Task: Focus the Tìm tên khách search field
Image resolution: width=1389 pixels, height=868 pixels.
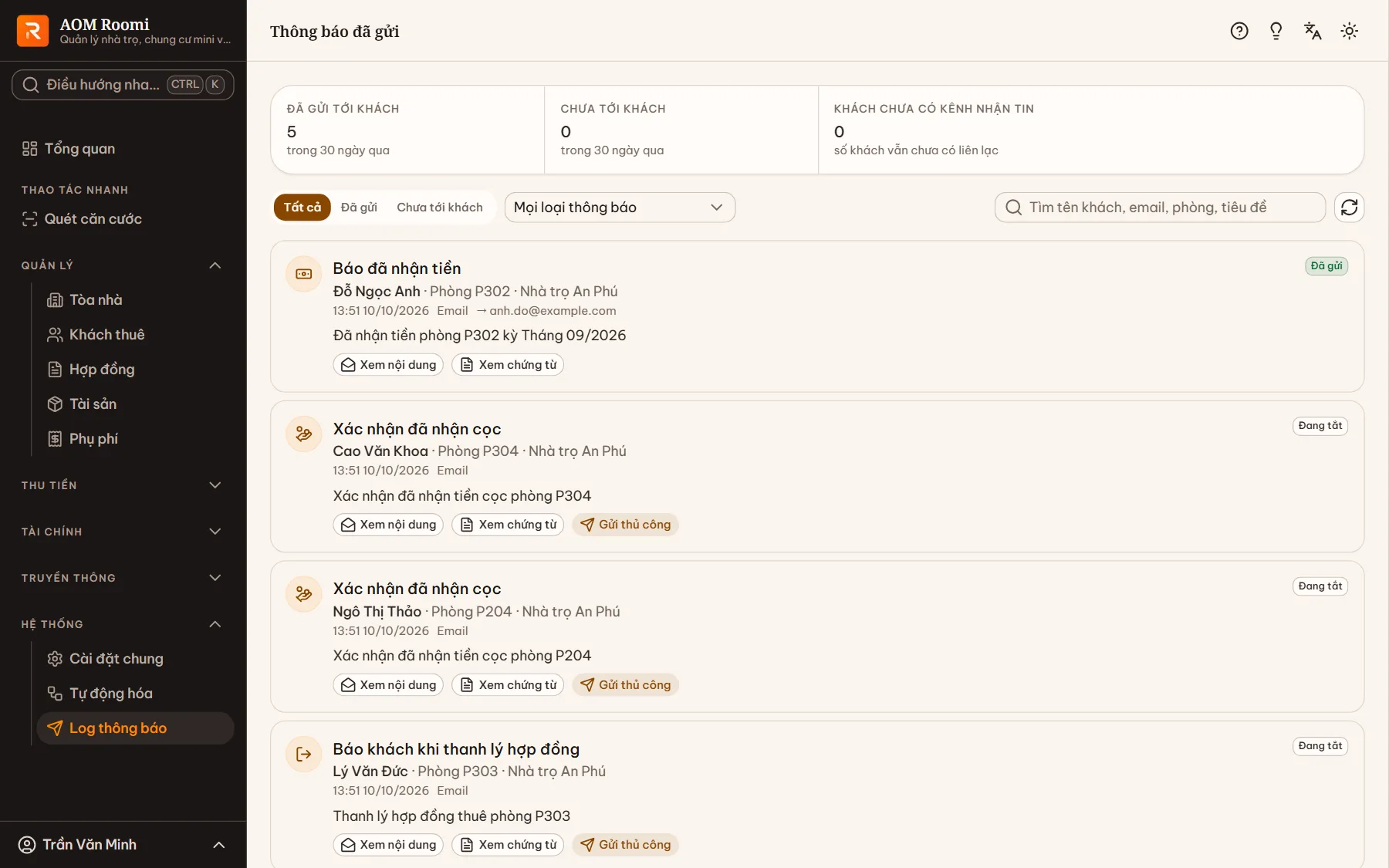Action: click(1160, 208)
